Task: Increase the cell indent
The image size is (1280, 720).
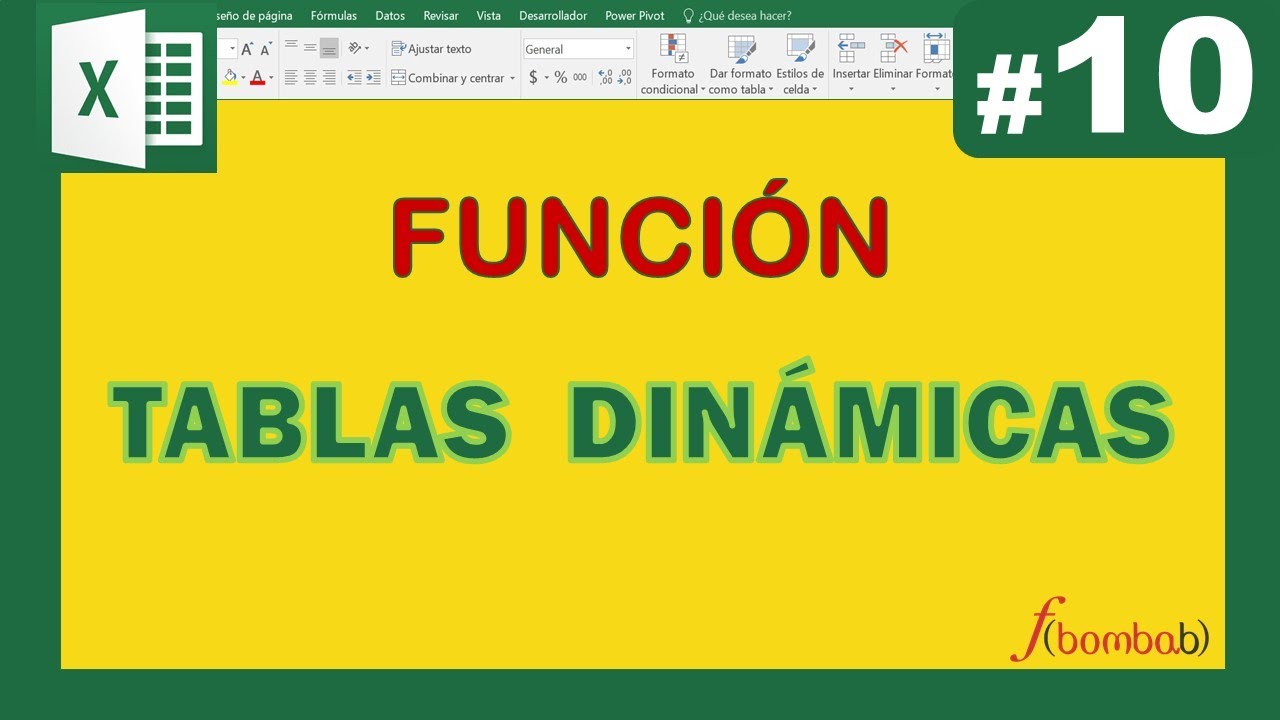Action: pyautogui.click(x=373, y=77)
